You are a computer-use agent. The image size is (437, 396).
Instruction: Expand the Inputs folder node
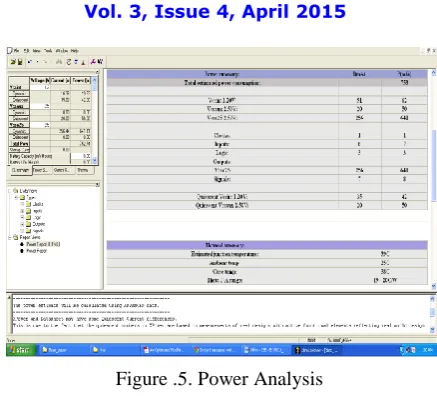tap(22, 211)
